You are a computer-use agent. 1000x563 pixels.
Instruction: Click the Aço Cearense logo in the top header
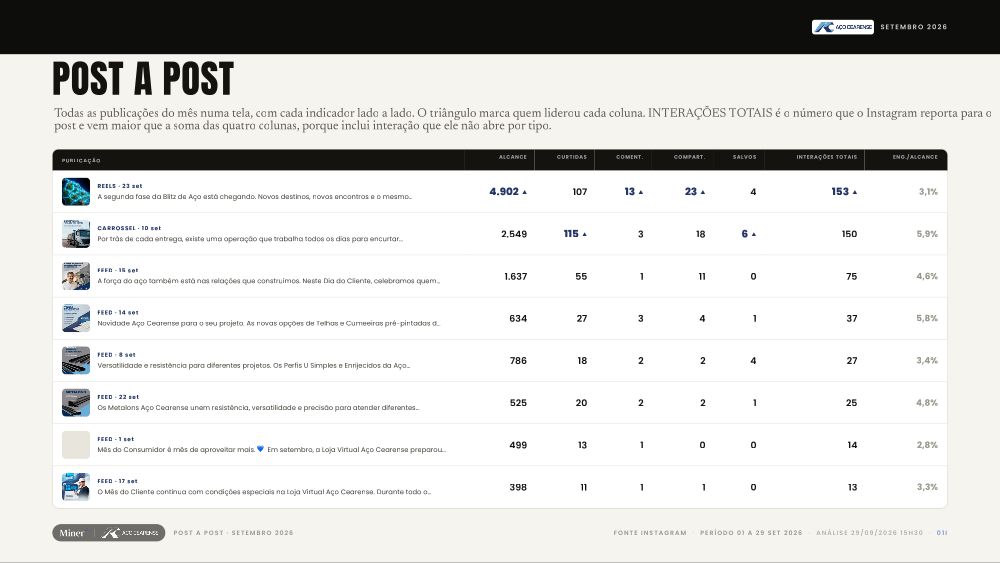[842, 27]
